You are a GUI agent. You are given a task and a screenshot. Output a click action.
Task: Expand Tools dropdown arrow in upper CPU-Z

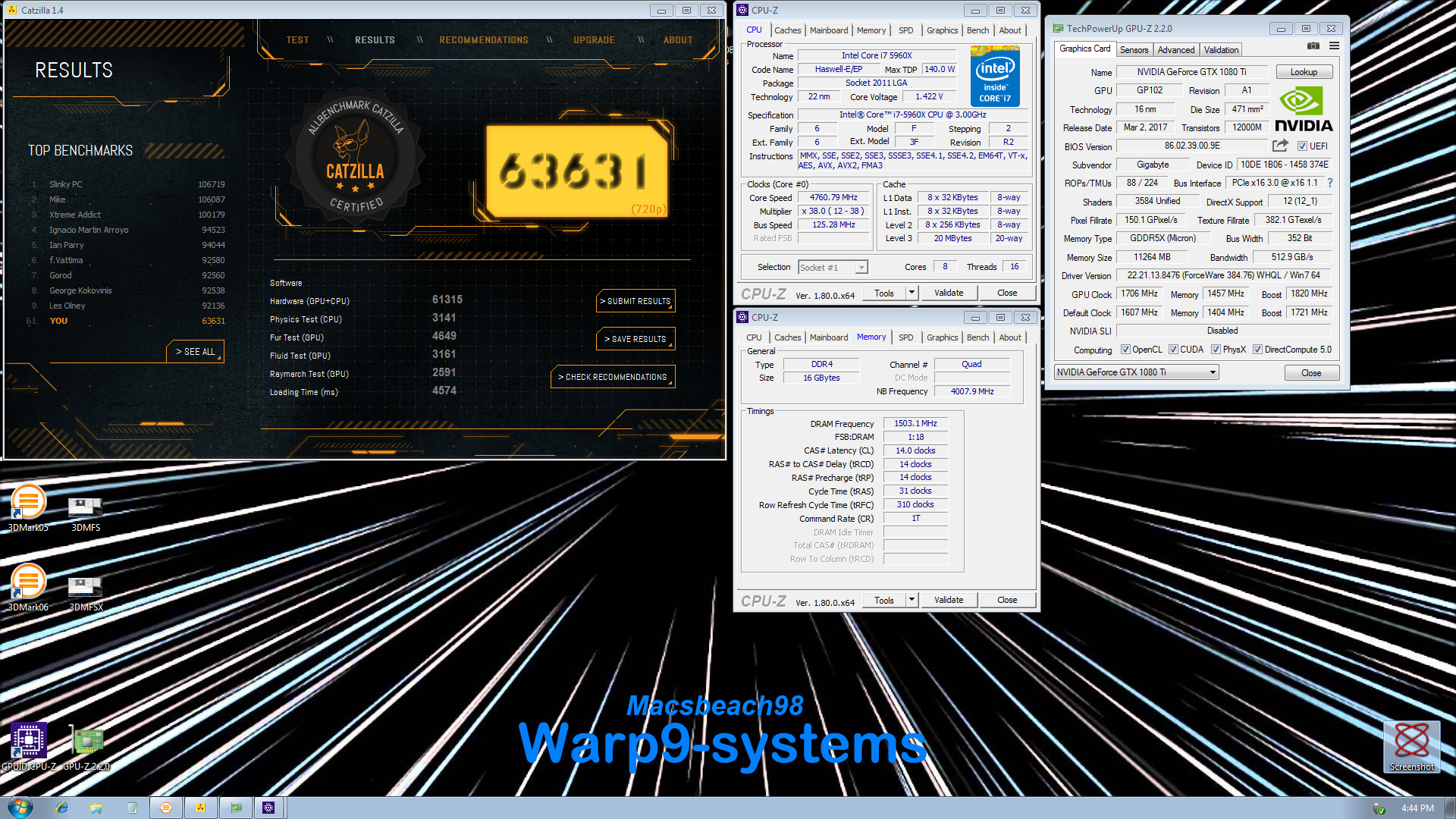point(912,293)
